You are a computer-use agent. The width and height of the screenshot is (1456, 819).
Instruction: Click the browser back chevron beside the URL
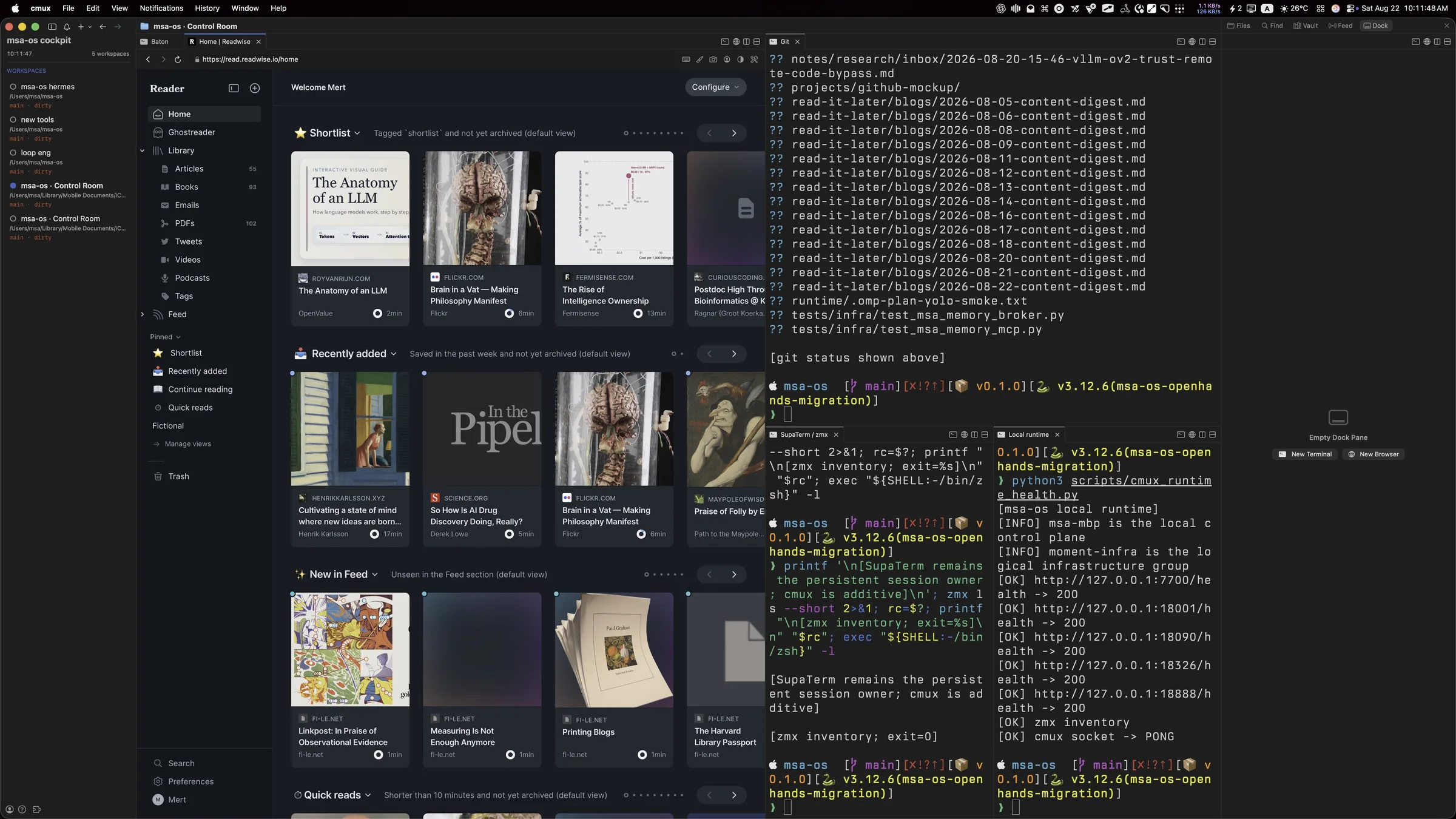coord(148,59)
